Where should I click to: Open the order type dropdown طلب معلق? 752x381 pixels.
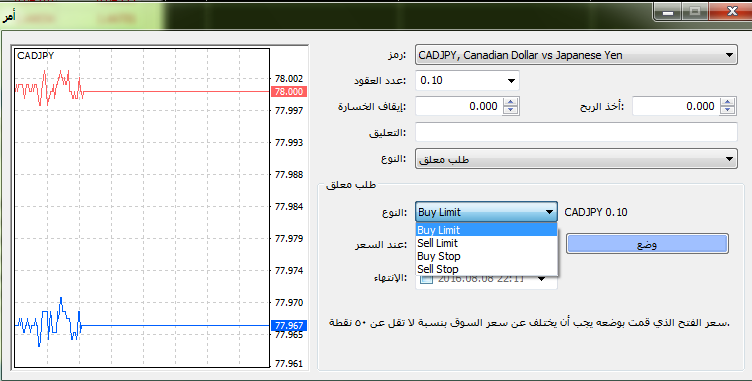tap(576, 159)
